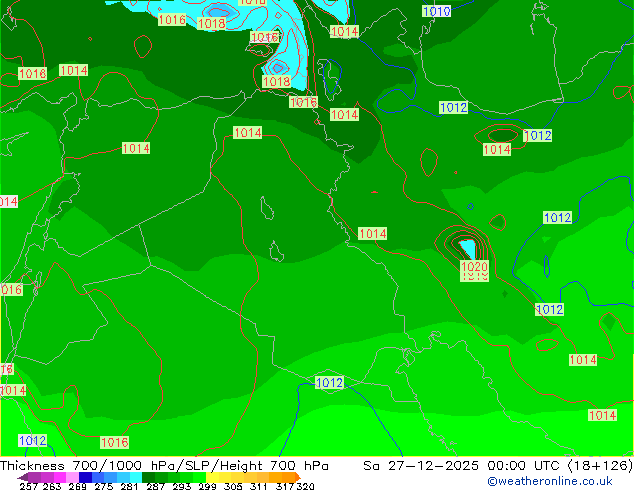Select the dark blue legend swatch
Screen dimensions: 634x490
coord(85,477)
